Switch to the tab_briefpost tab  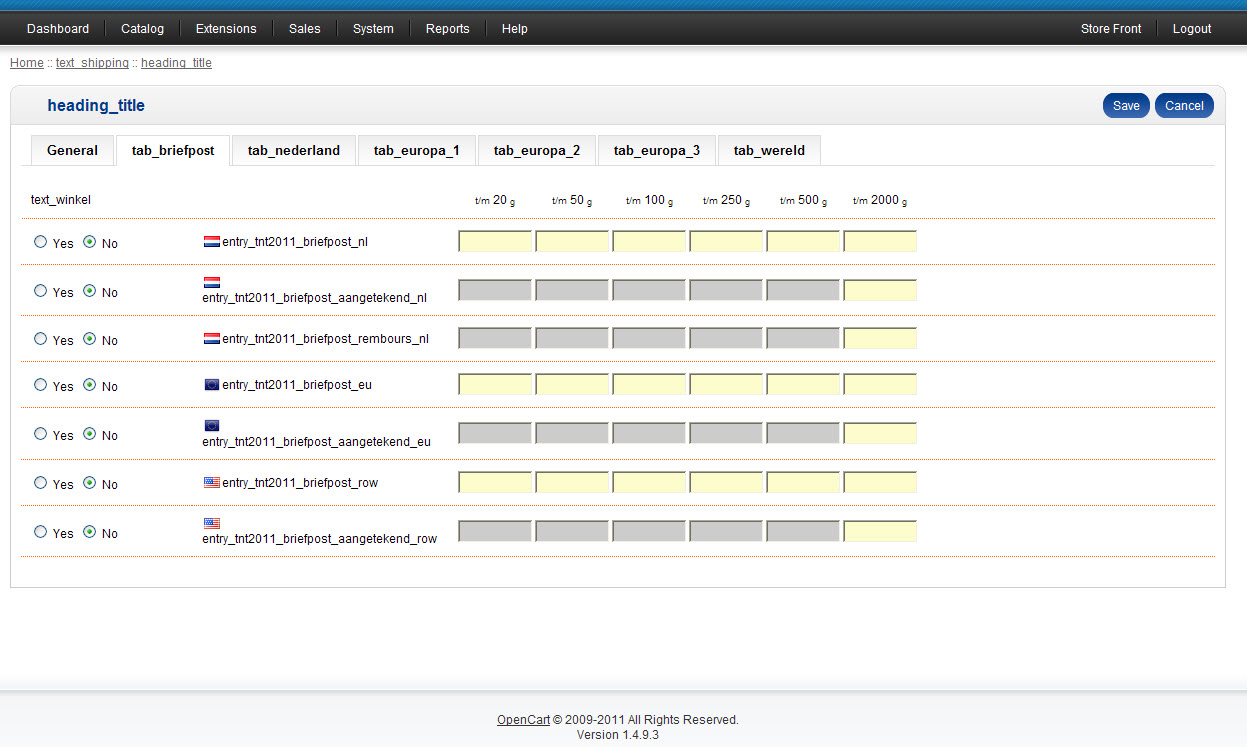click(173, 151)
